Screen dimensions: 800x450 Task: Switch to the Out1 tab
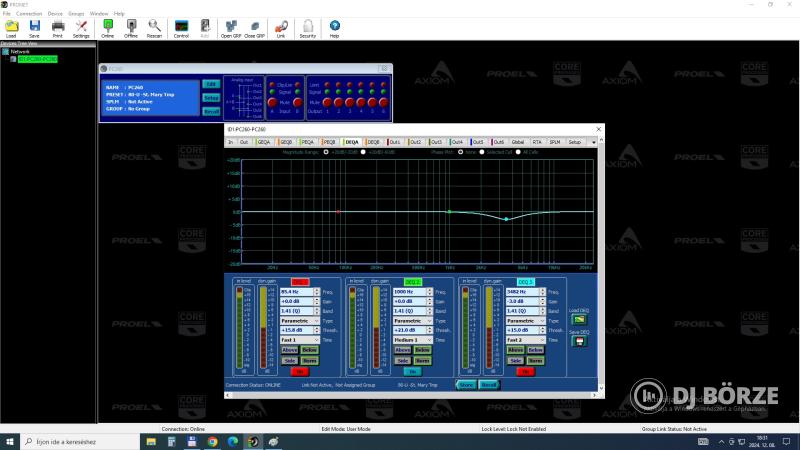[394, 142]
